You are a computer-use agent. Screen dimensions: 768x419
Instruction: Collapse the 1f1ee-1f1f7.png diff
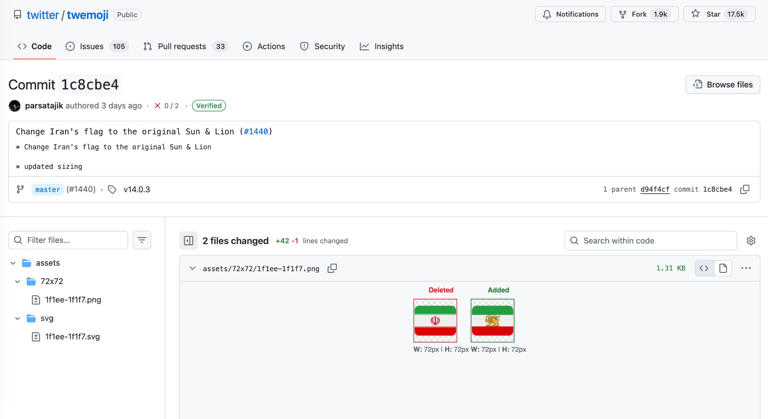[192, 268]
